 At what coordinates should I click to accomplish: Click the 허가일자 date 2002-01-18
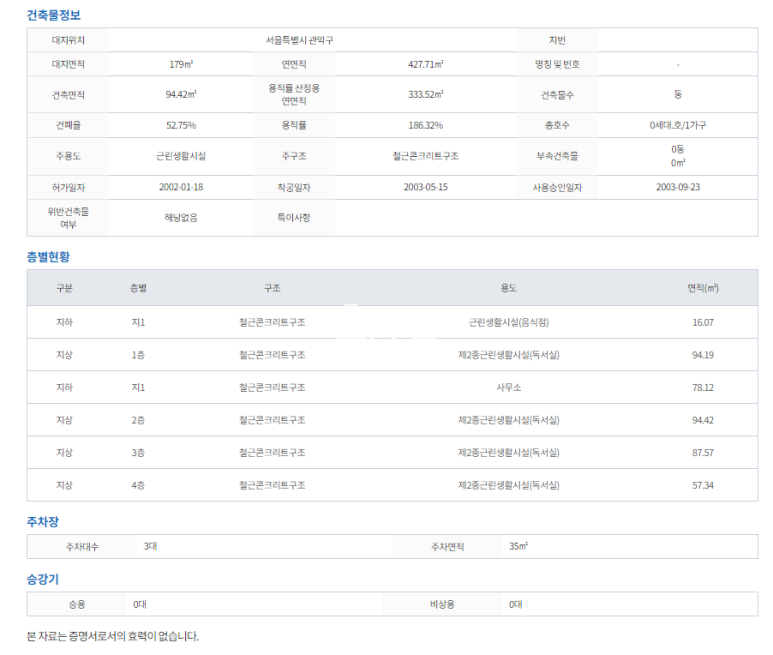click(181, 187)
